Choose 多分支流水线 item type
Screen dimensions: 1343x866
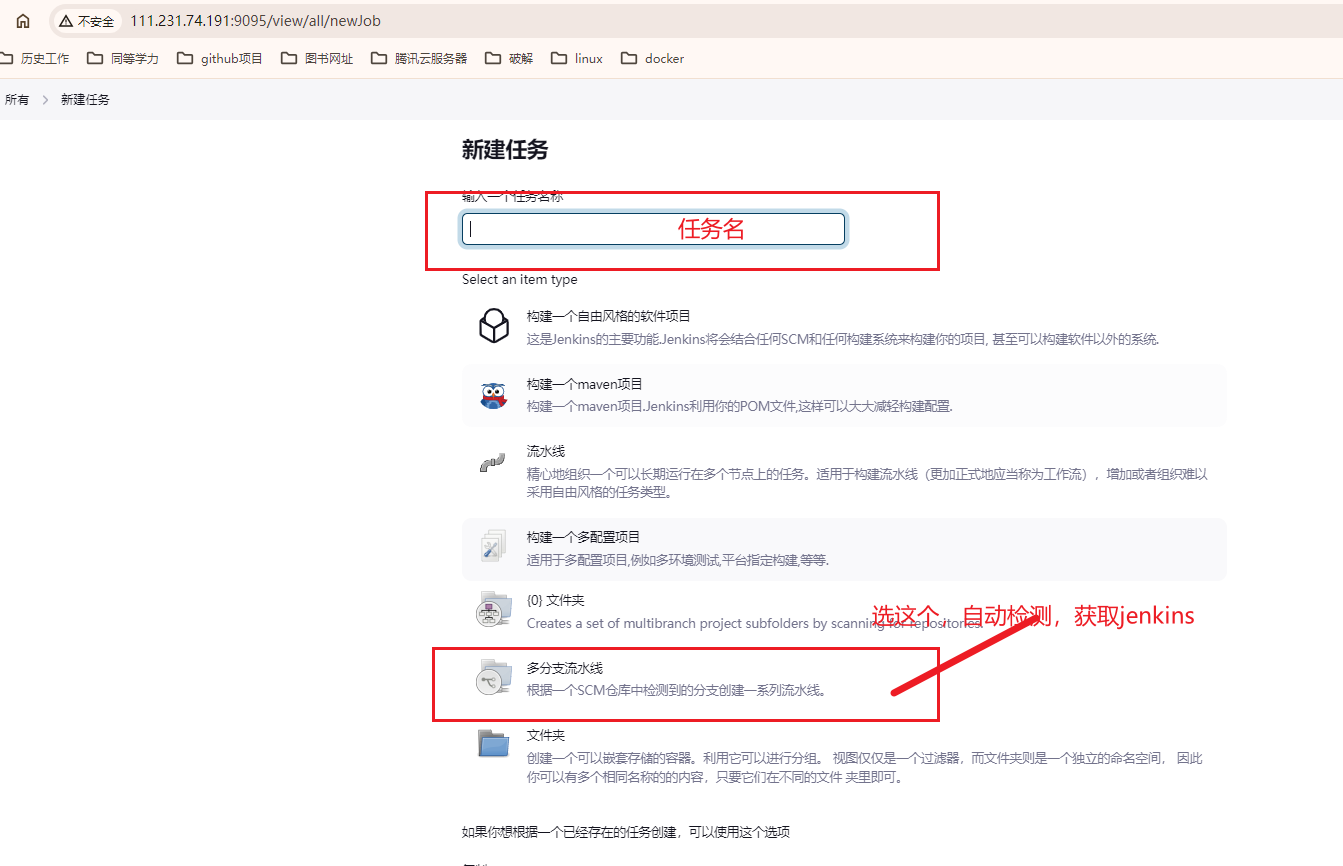tap(844, 679)
